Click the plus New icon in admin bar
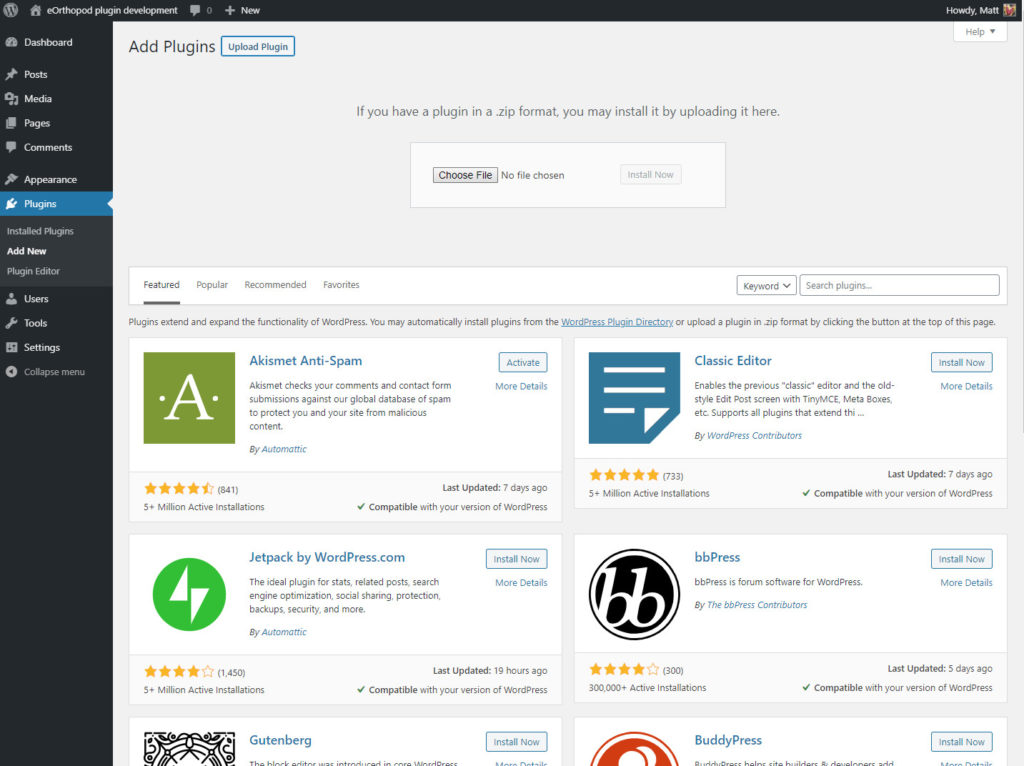The width and height of the screenshot is (1024, 766). click(229, 10)
